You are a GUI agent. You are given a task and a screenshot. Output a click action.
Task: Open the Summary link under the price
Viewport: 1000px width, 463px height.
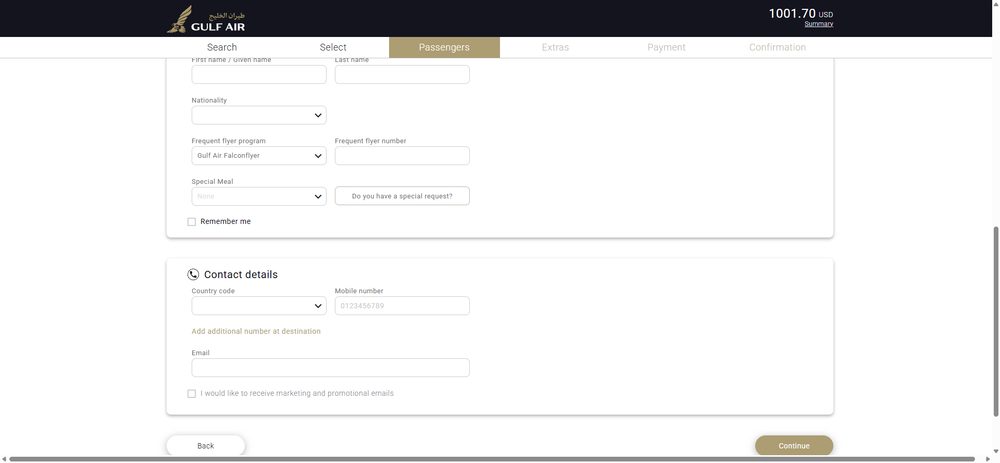(819, 24)
